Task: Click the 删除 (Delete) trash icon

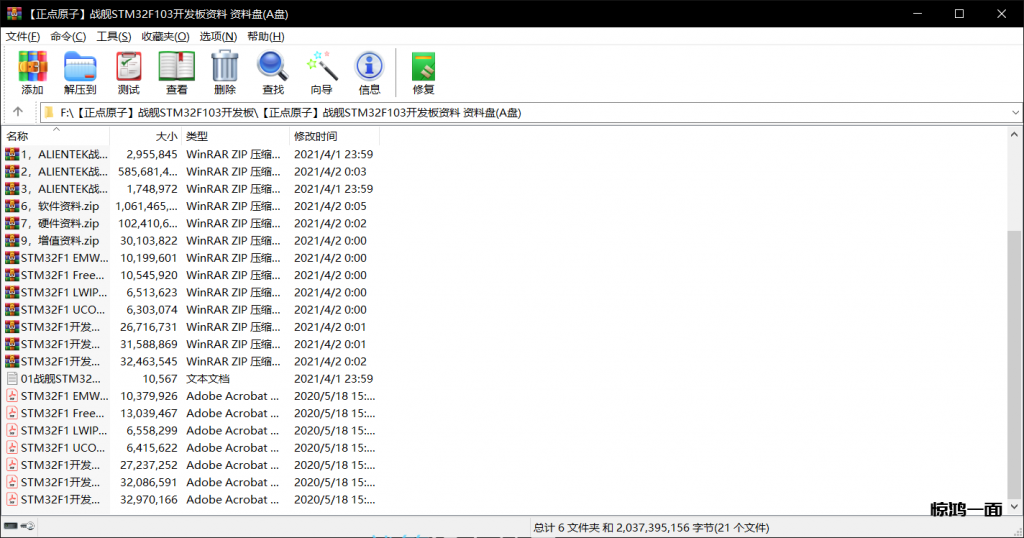Action: 224,72
